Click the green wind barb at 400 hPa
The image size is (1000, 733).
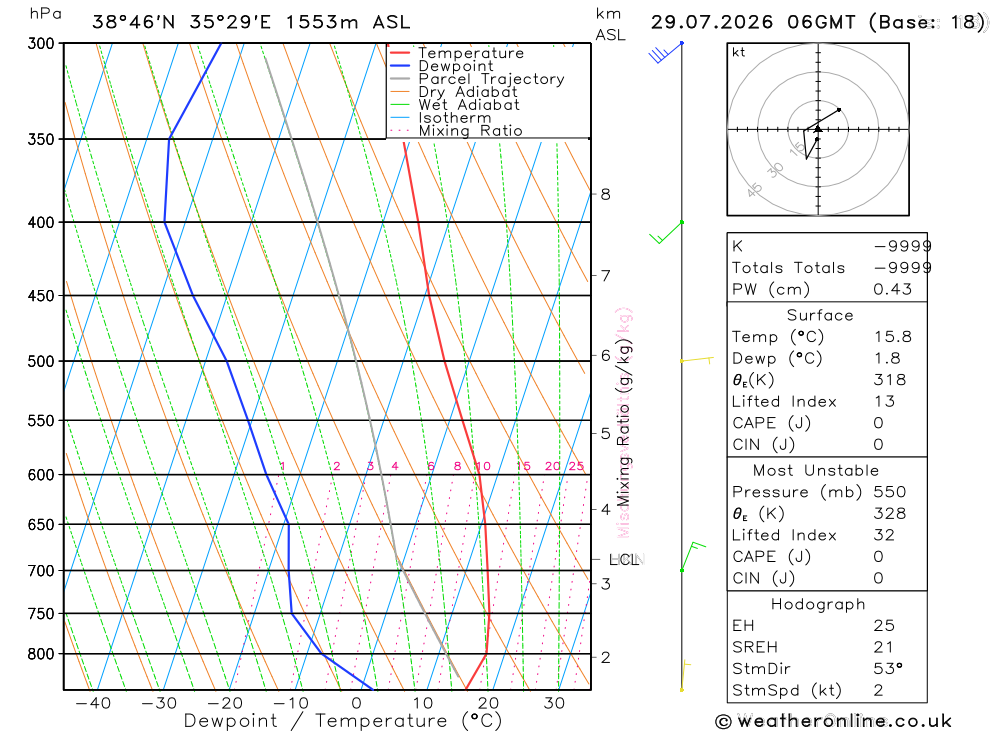[666, 232]
